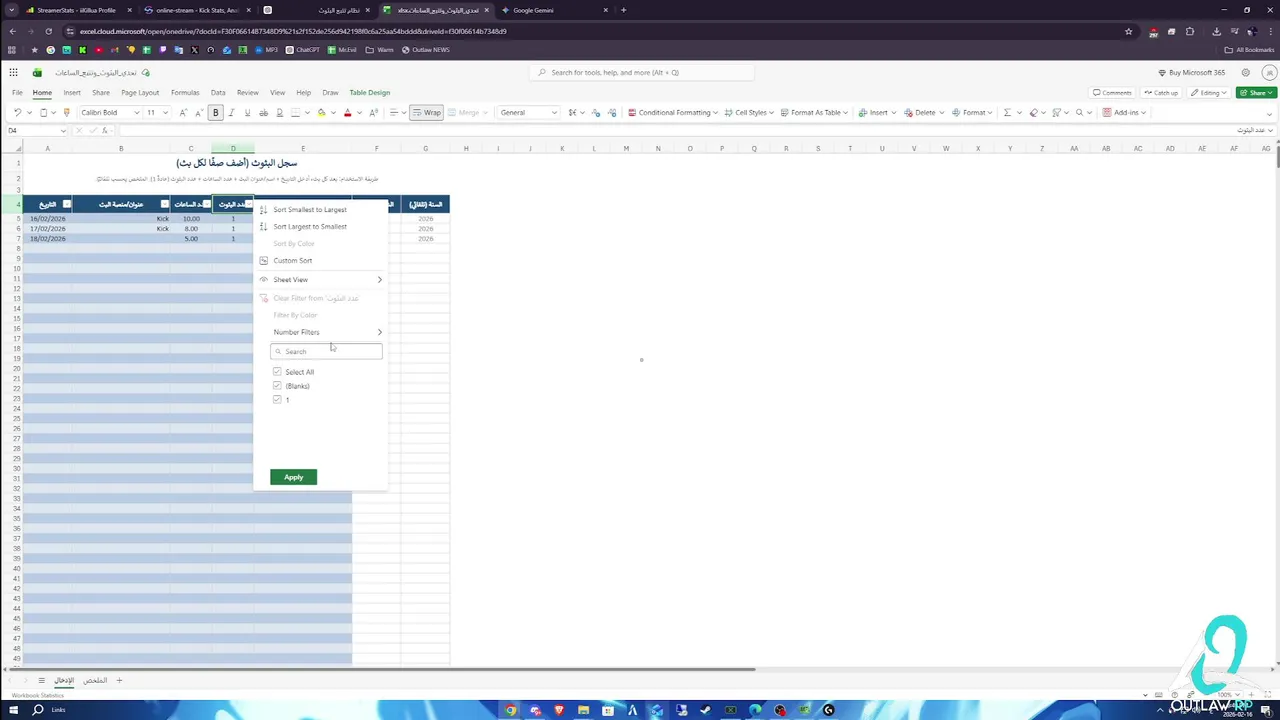Open the Page Layout ribbon tab

pyautogui.click(x=140, y=92)
